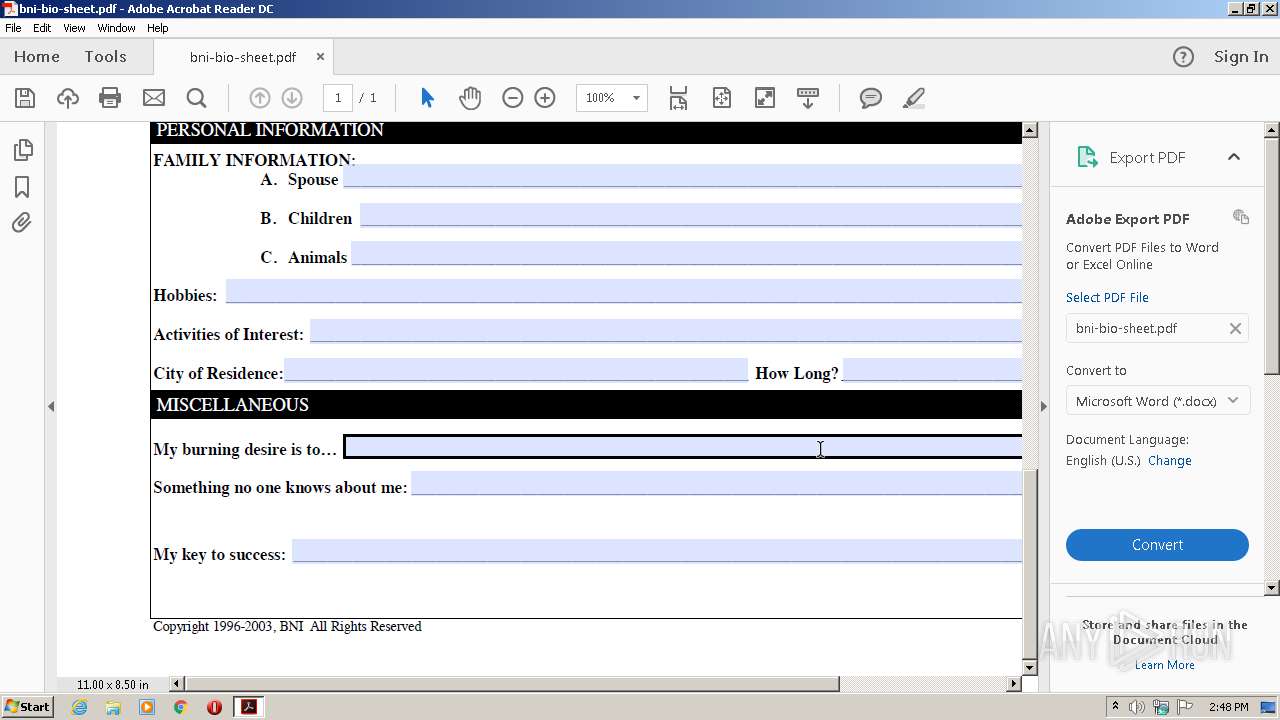Open Find text with the magnifier icon
This screenshot has width=1280, height=720.
(x=196, y=98)
